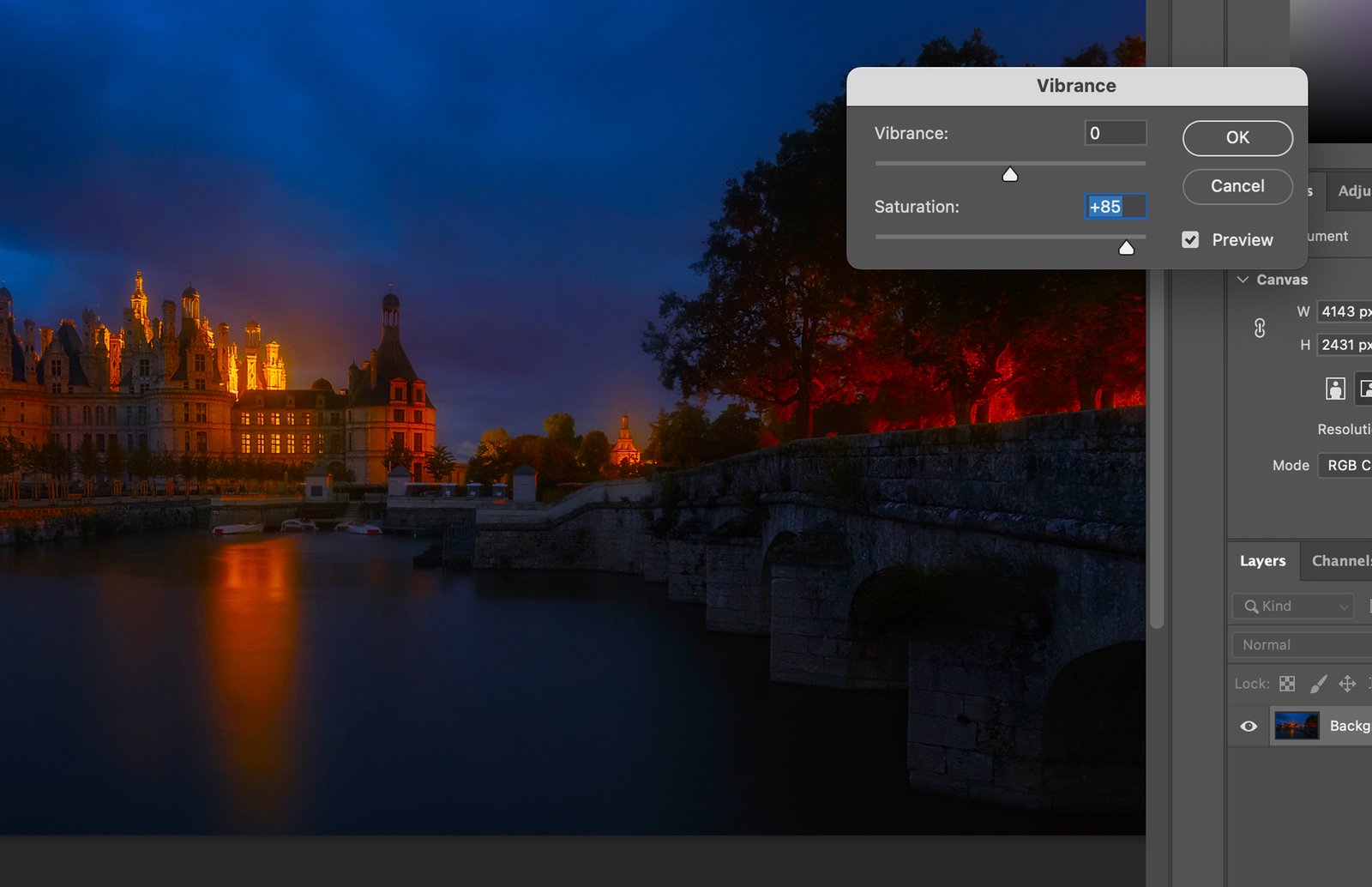Click the Vibrance value input field
Screen dimensions: 1372x887
click(1115, 133)
